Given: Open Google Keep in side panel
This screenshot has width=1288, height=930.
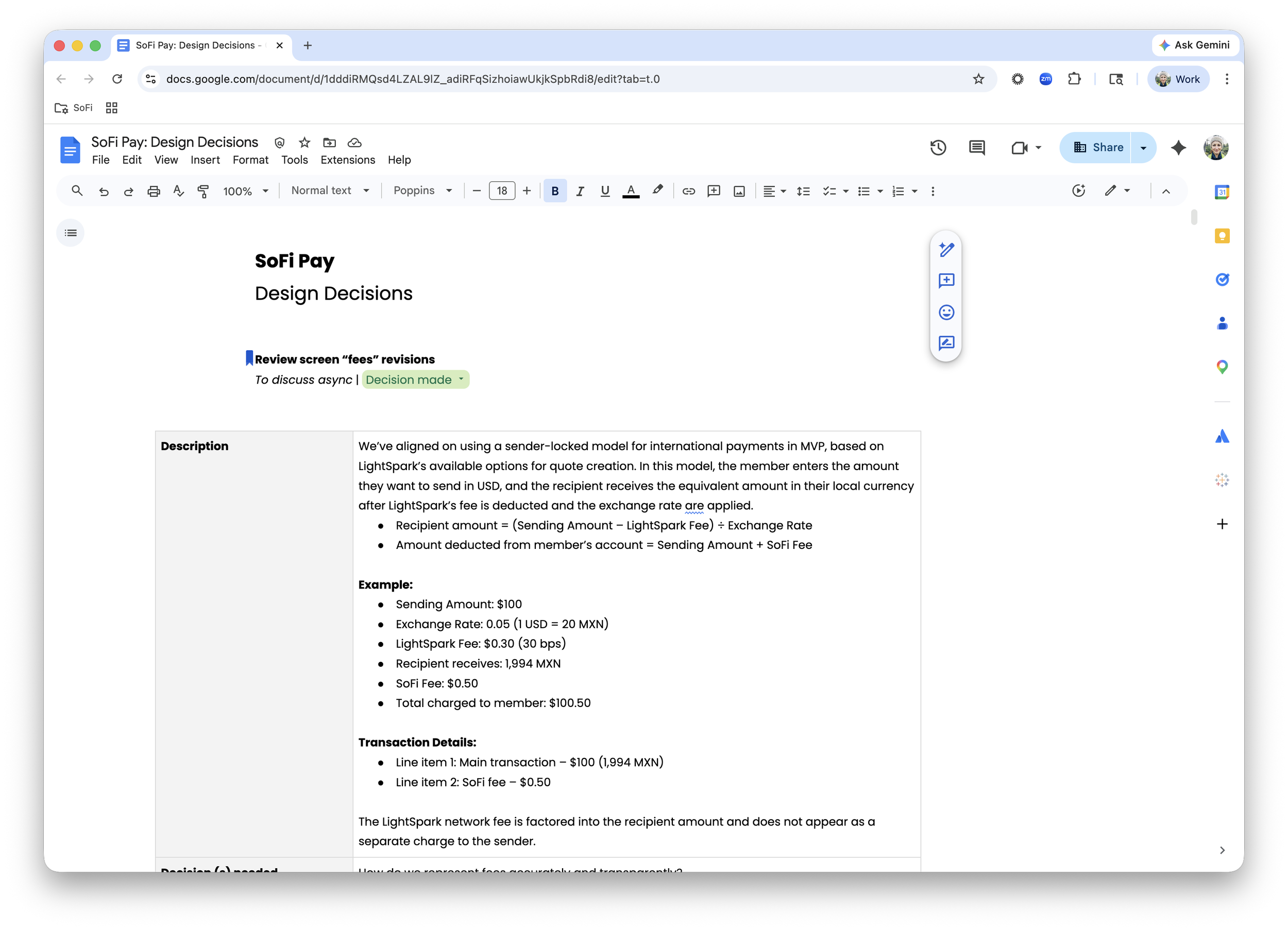Looking at the screenshot, I should click(1222, 236).
